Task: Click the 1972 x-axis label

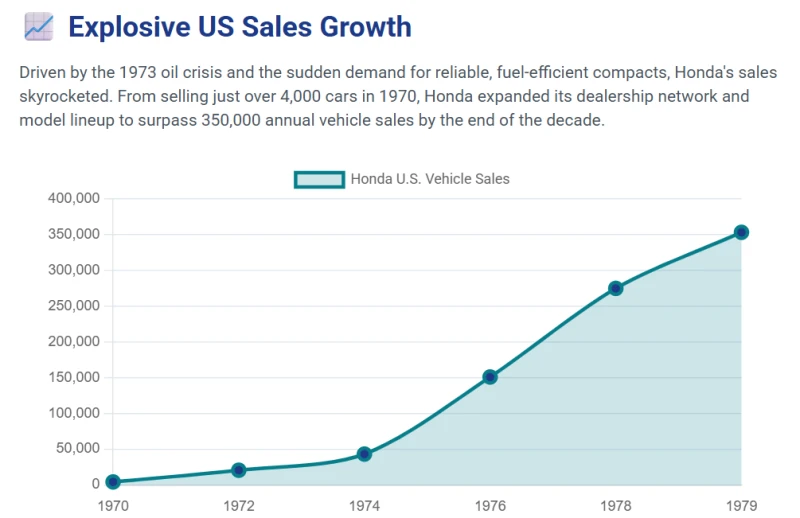Action: pyautogui.click(x=239, y=506)
